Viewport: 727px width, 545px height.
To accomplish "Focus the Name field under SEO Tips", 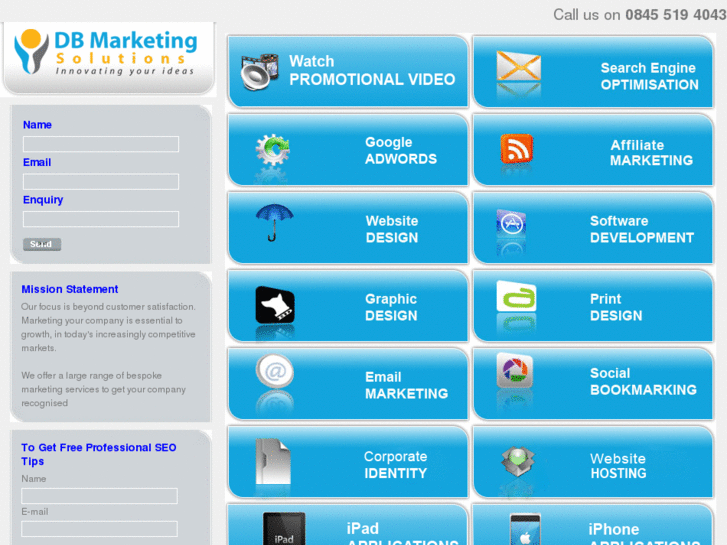I will pos(99,496).
